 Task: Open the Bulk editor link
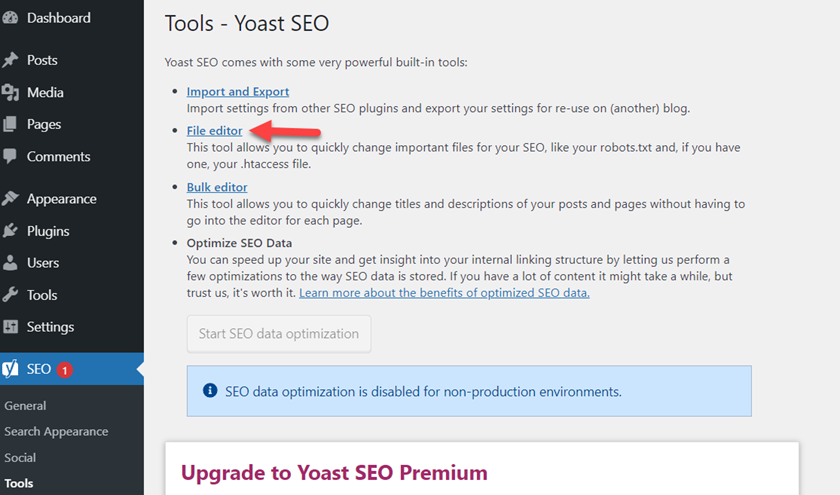click(217, 187)
